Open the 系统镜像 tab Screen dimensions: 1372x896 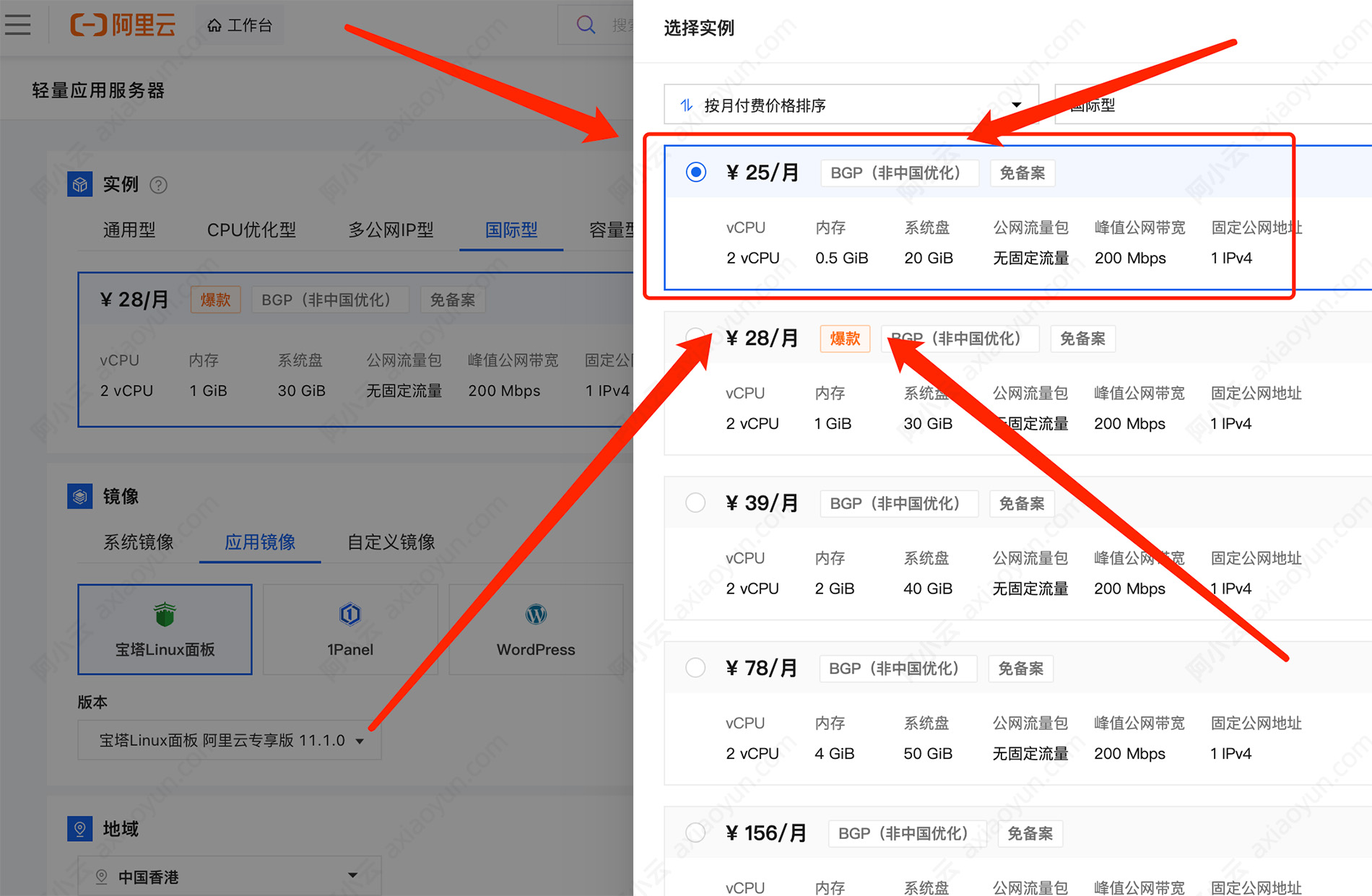point(138,542)
